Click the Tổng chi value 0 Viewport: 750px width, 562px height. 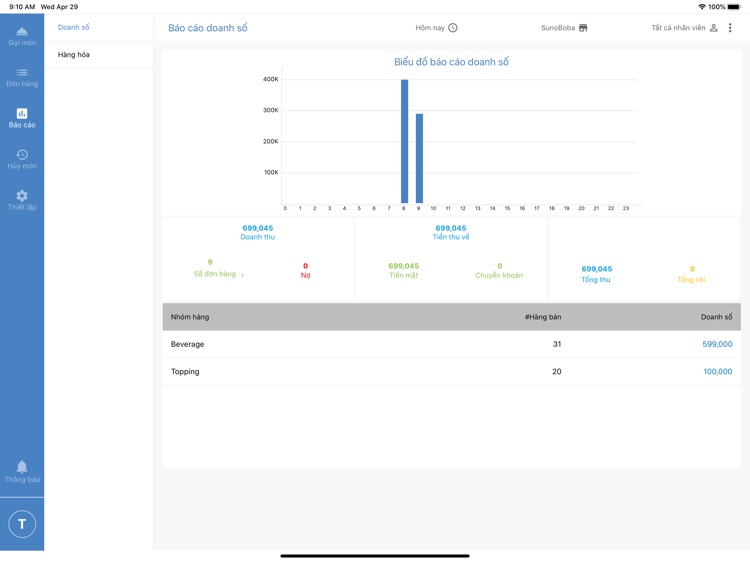click(x=692, y=269)
